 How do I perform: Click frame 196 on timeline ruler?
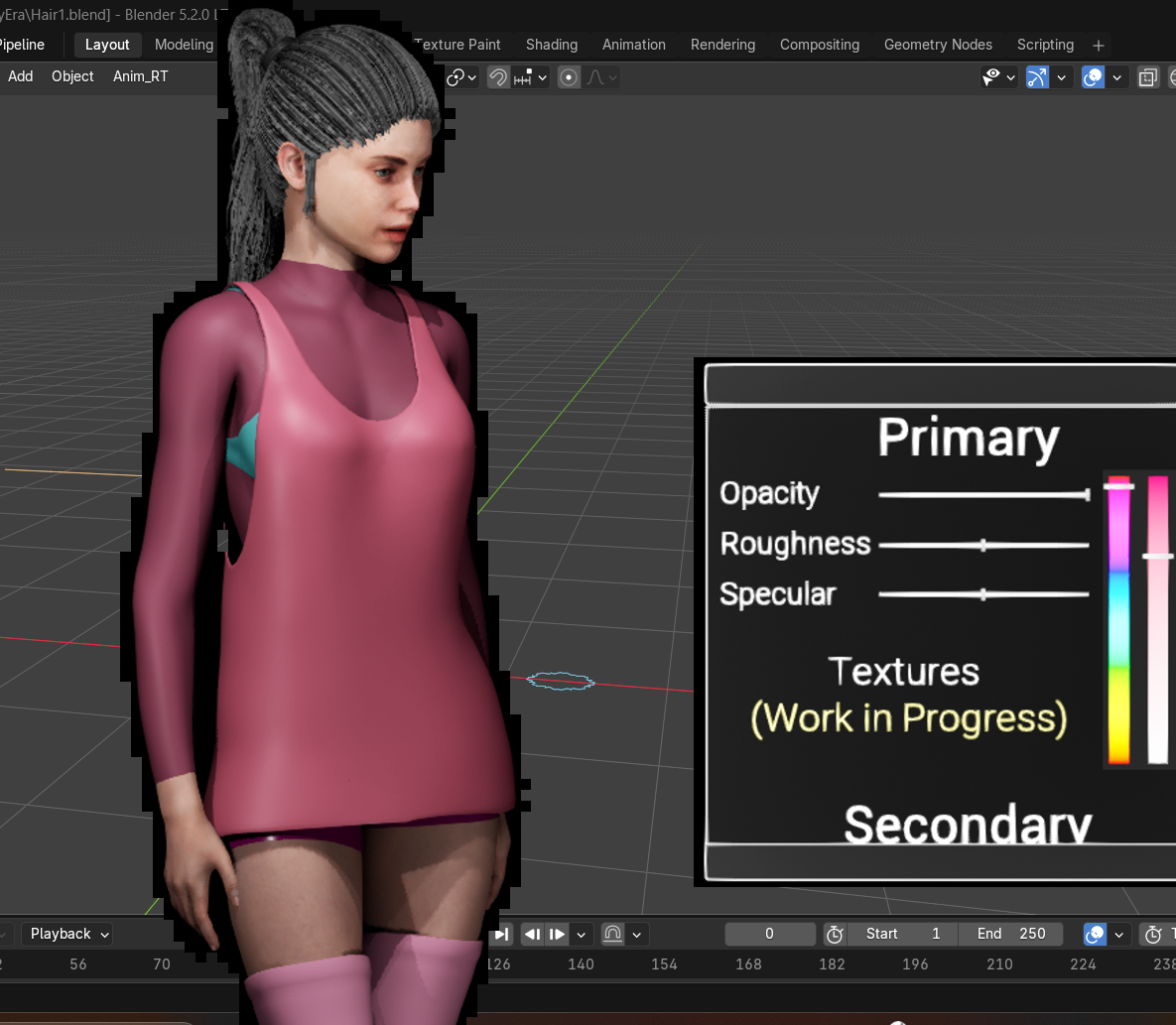click(x=915, y=964)
